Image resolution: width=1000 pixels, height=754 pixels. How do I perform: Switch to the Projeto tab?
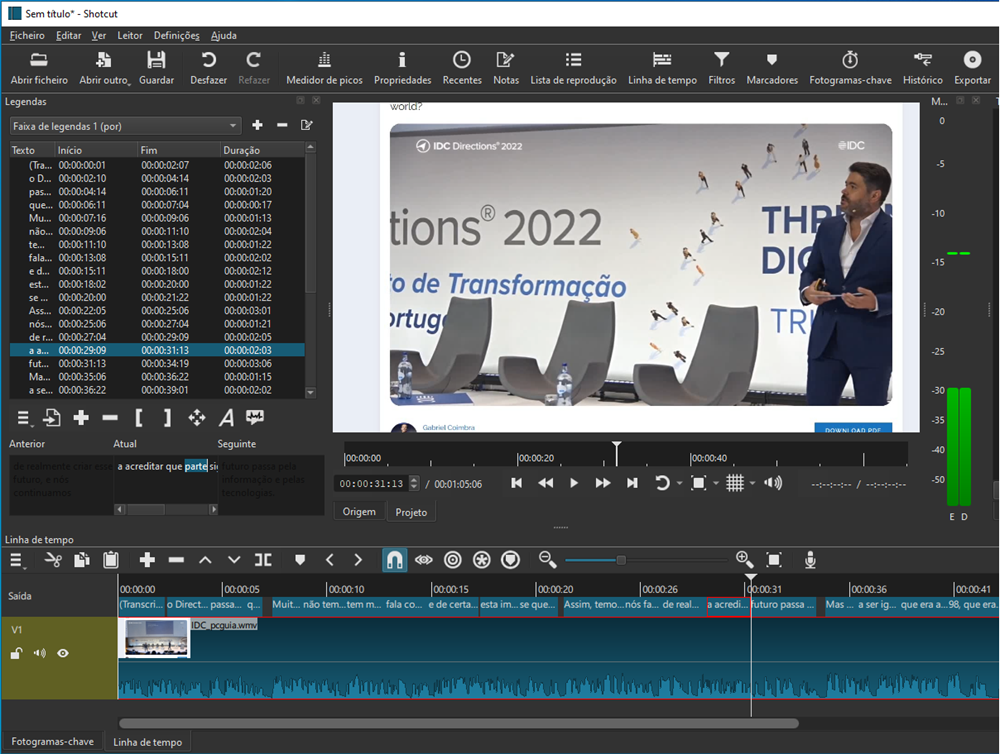click(x=411, y=512)
